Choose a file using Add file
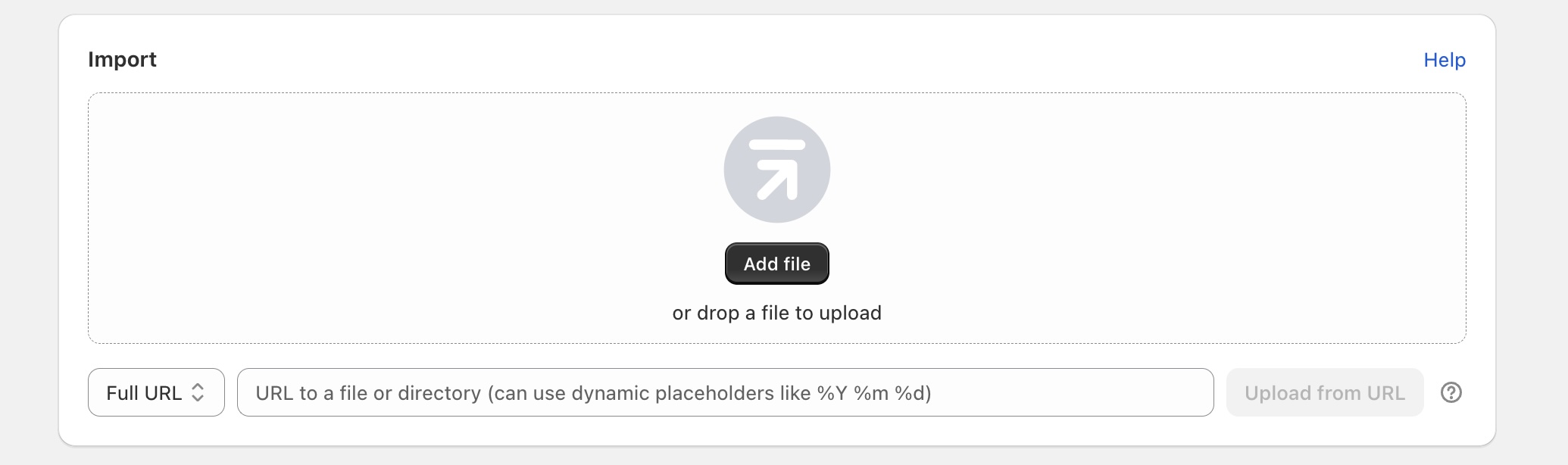This screenshot has width=1568, height=465. tap(776, 264)
